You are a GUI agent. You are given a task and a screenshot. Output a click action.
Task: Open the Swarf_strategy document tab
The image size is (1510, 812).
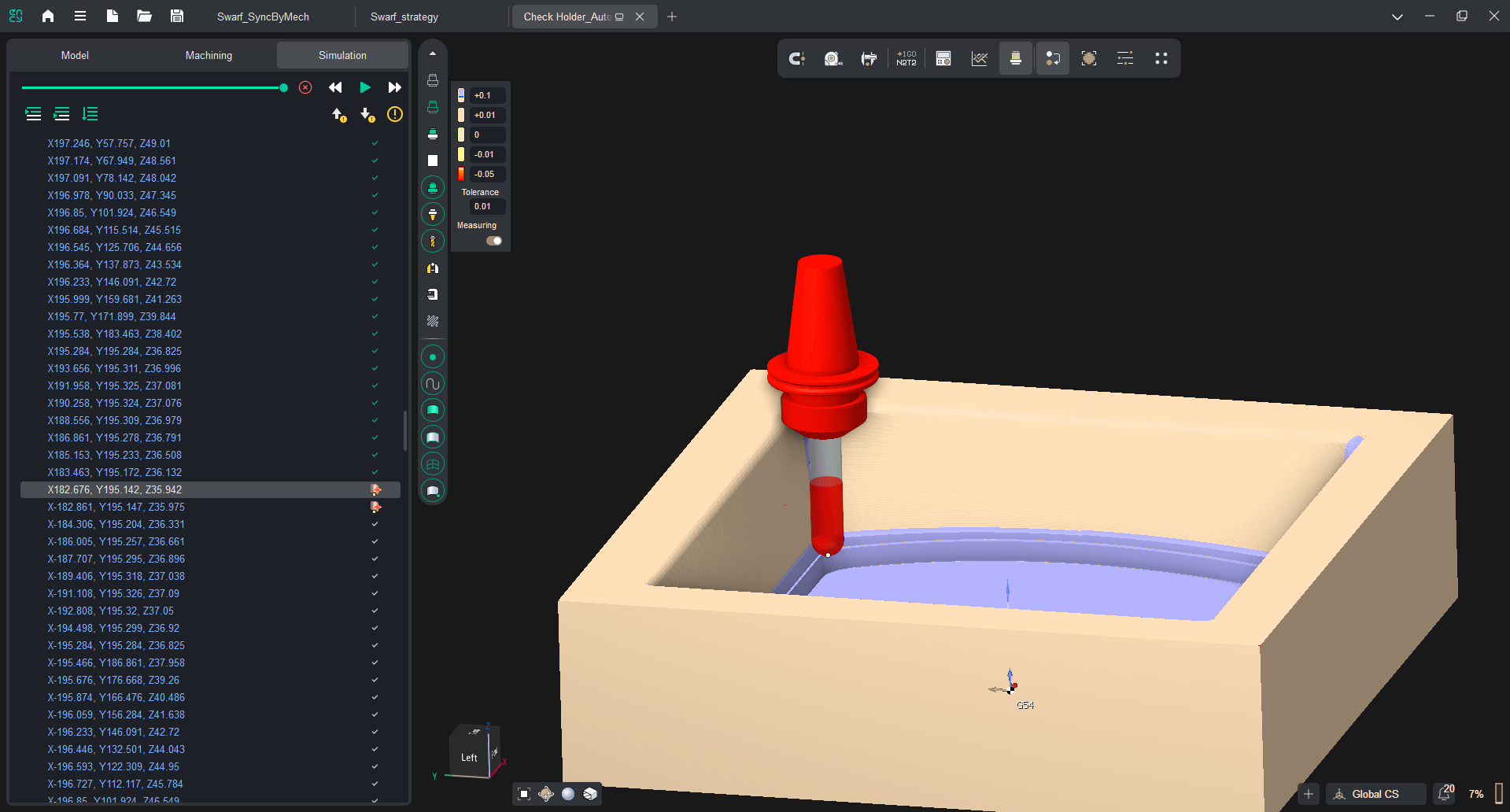pos(404,17)
